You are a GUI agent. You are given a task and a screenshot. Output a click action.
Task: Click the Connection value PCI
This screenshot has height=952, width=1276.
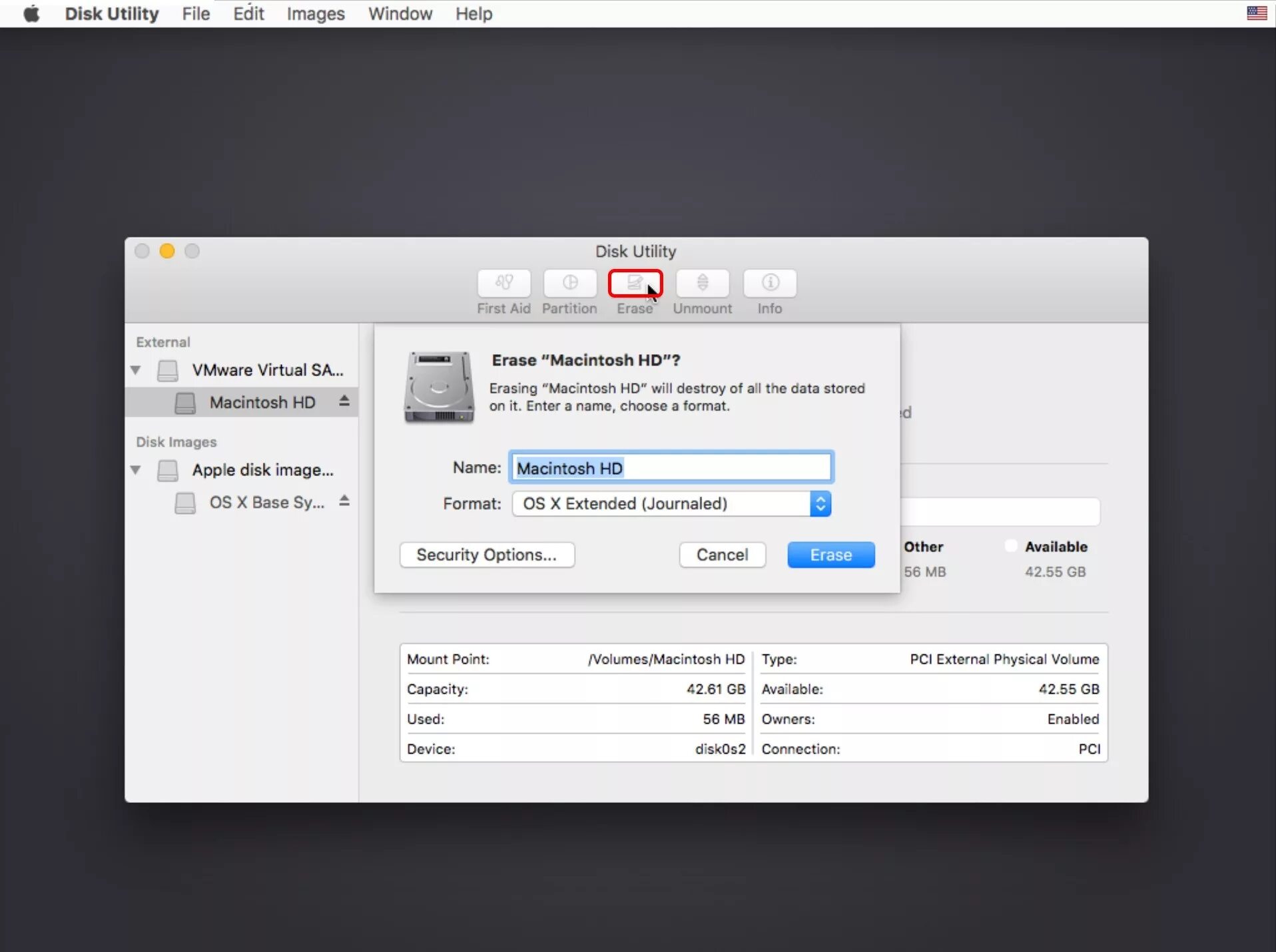[x=1090, y=749]
